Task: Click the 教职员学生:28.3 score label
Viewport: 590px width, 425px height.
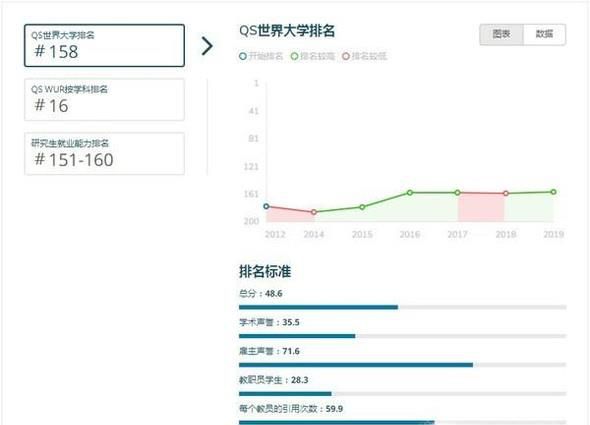Action: click(274, 380)
